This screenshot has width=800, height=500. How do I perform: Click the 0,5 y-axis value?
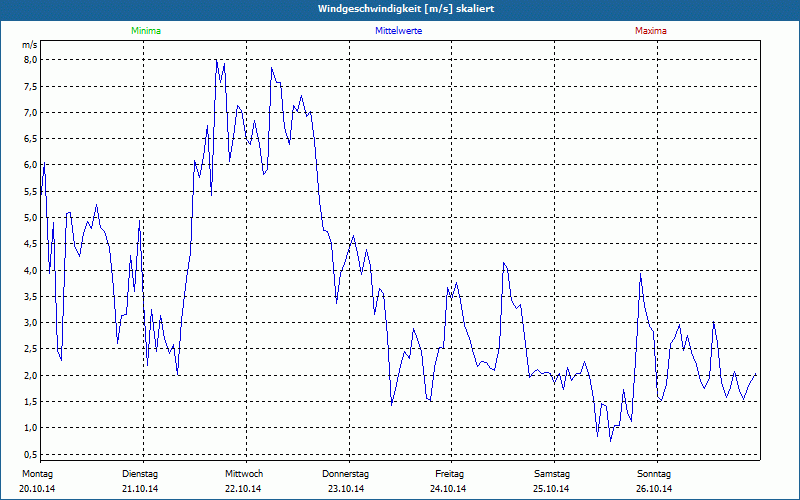click(x=31, y=454)
